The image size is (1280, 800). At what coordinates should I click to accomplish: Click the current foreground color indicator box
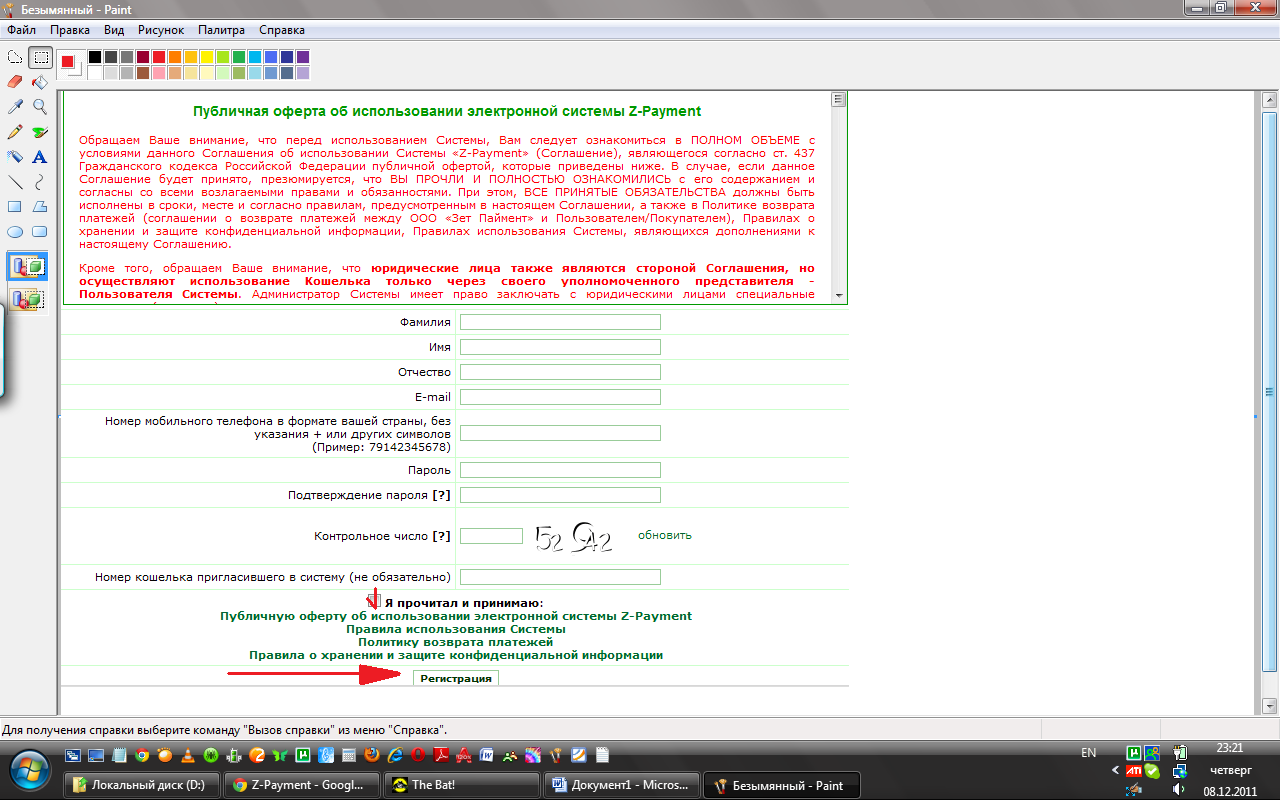coord(67,61)
